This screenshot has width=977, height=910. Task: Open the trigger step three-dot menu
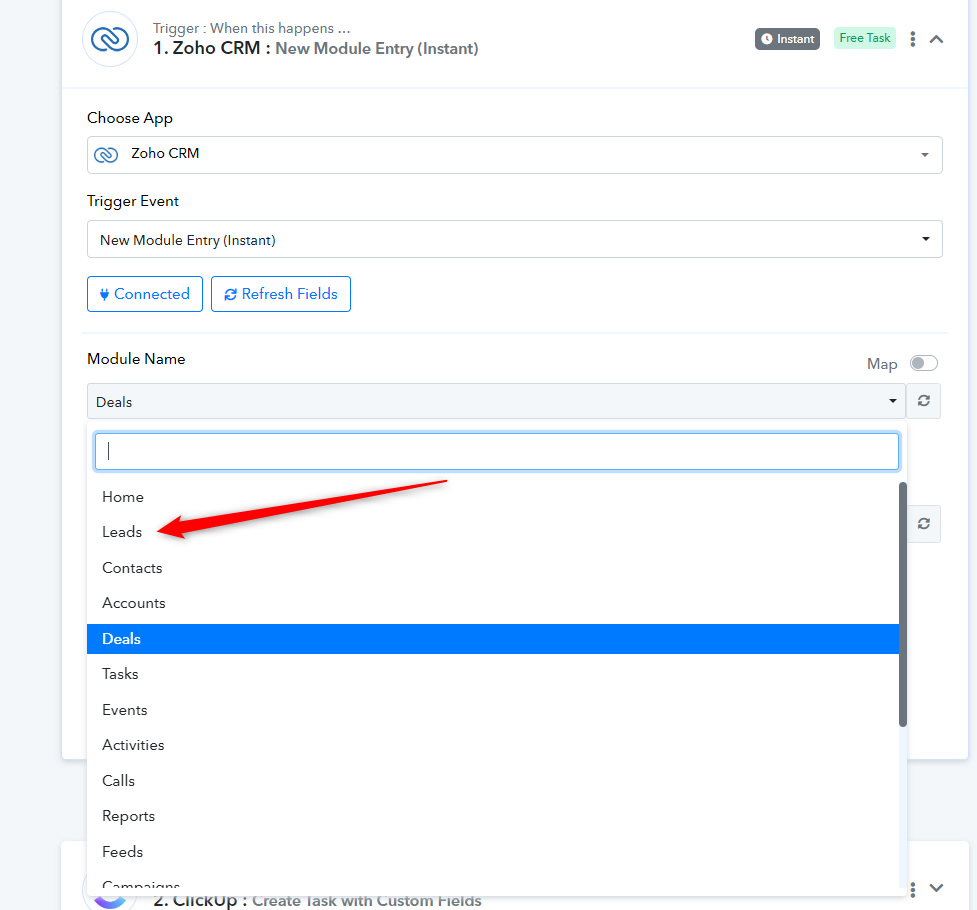pos(912,39)
